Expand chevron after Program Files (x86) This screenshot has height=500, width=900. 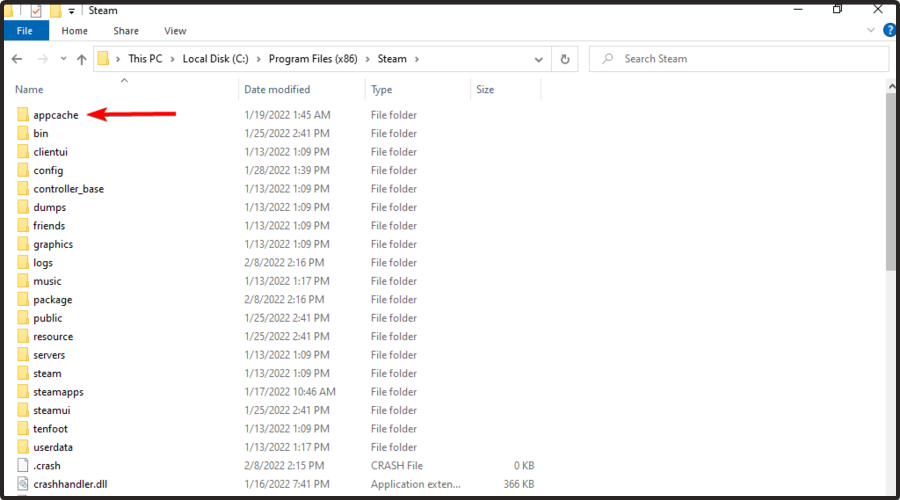(x=367, y=59)
